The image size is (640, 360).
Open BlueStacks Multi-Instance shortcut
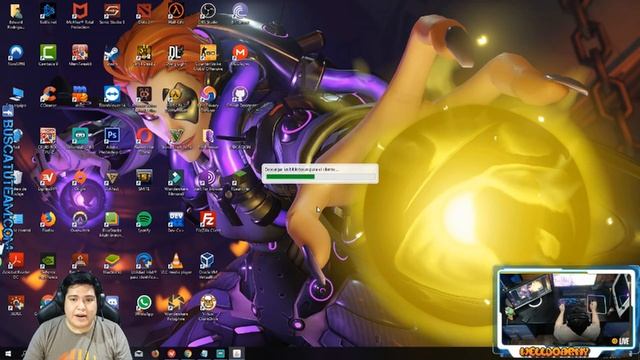click(112, 224)
